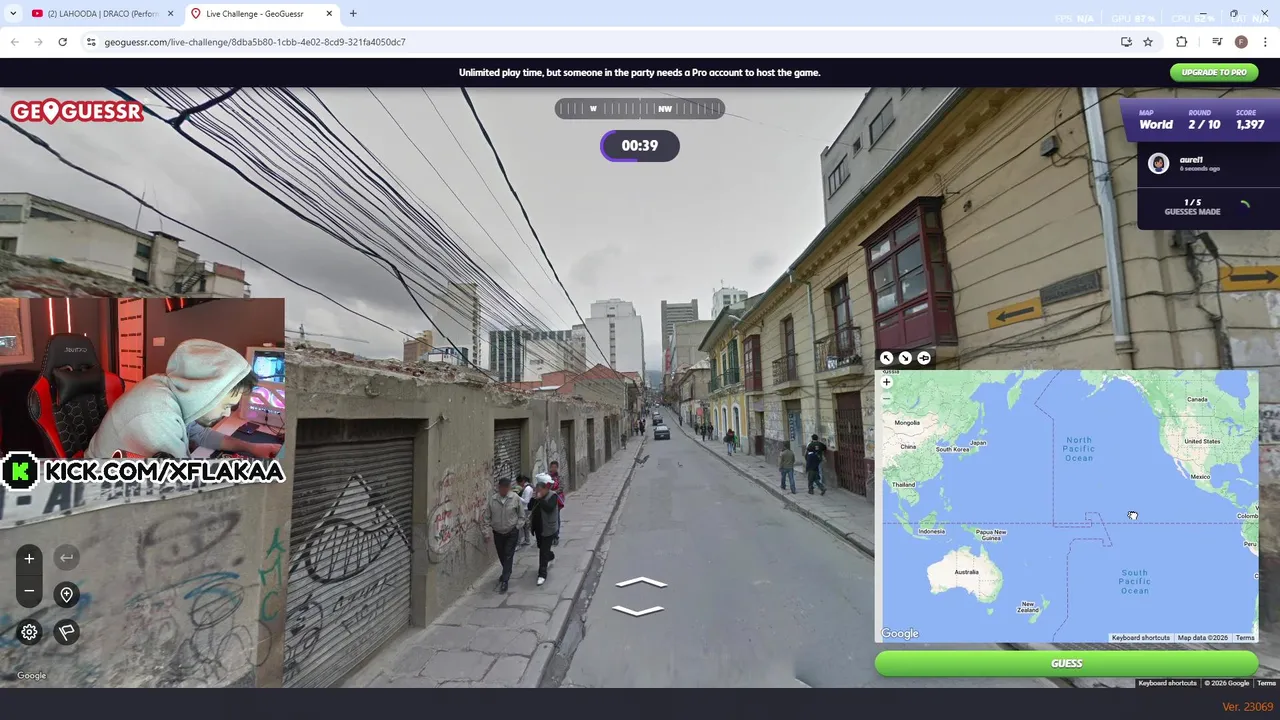Screen dimensions: 1280x720
Task: Reload the GeoGuessr page
Action: [63, 42]
